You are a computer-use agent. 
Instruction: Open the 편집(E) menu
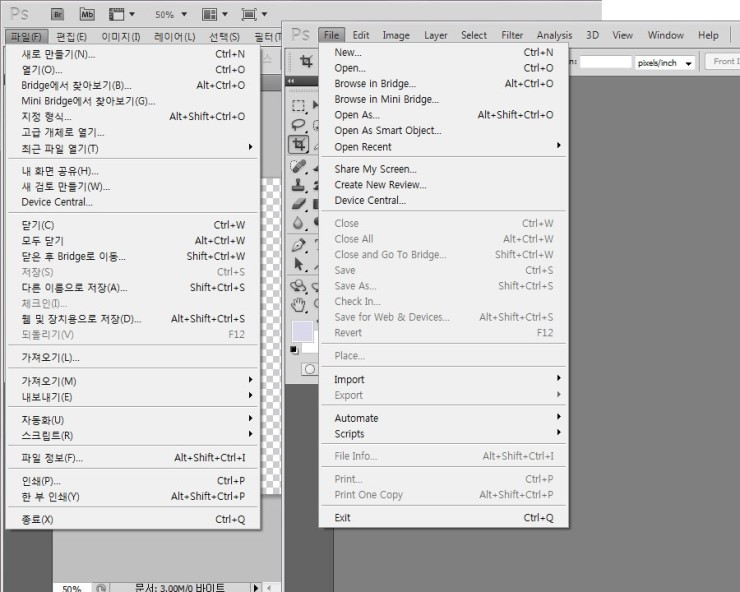pos(71,36)
